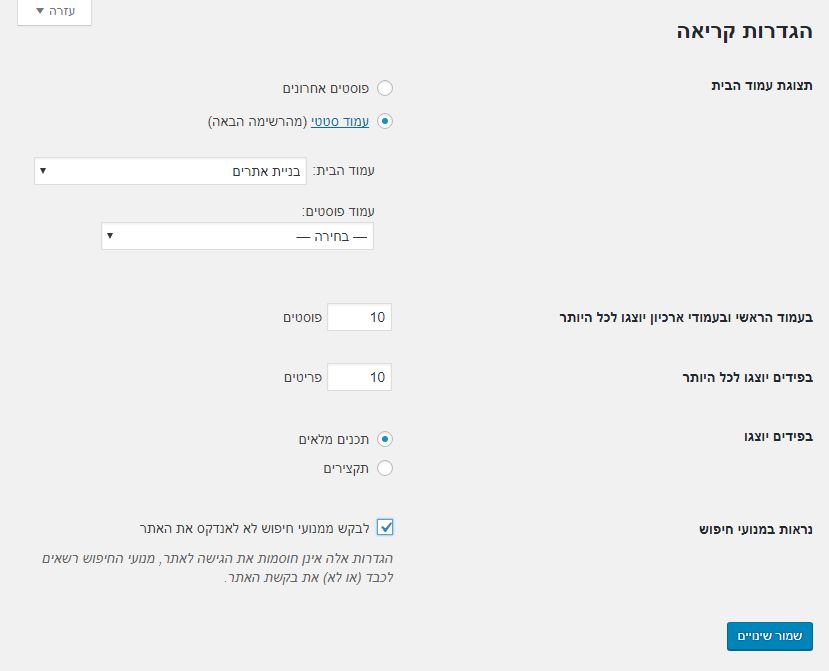This screenshot has height=671, width=829.
Task: Open the עזרה help tab
Action: [x=54, y=12]
